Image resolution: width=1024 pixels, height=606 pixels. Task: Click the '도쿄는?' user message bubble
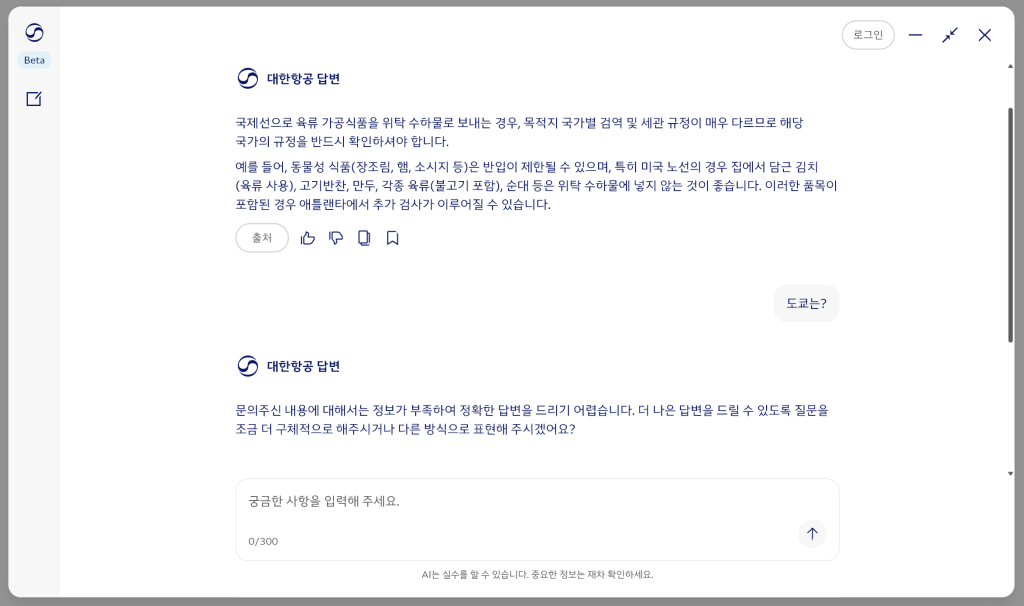click(x=806, y=303)
